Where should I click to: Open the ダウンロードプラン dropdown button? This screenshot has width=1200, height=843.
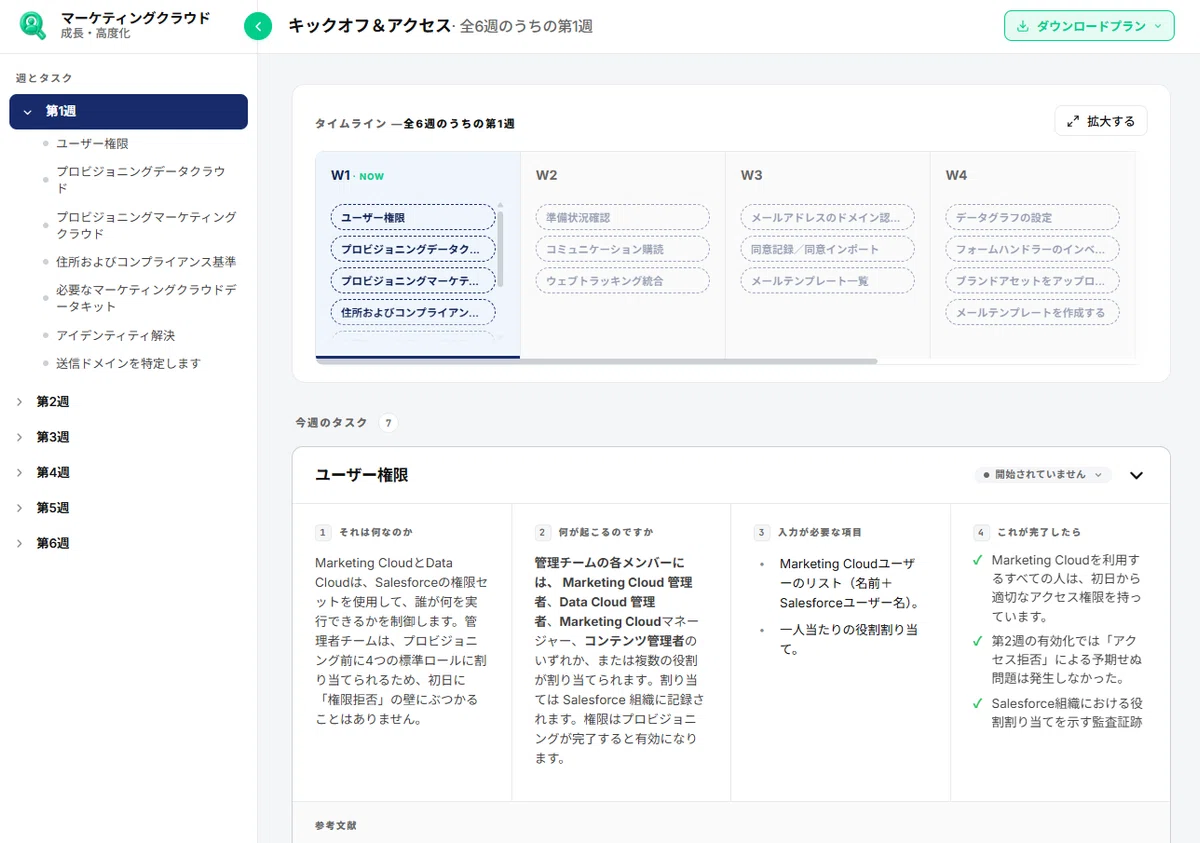tap(1089, 26)
